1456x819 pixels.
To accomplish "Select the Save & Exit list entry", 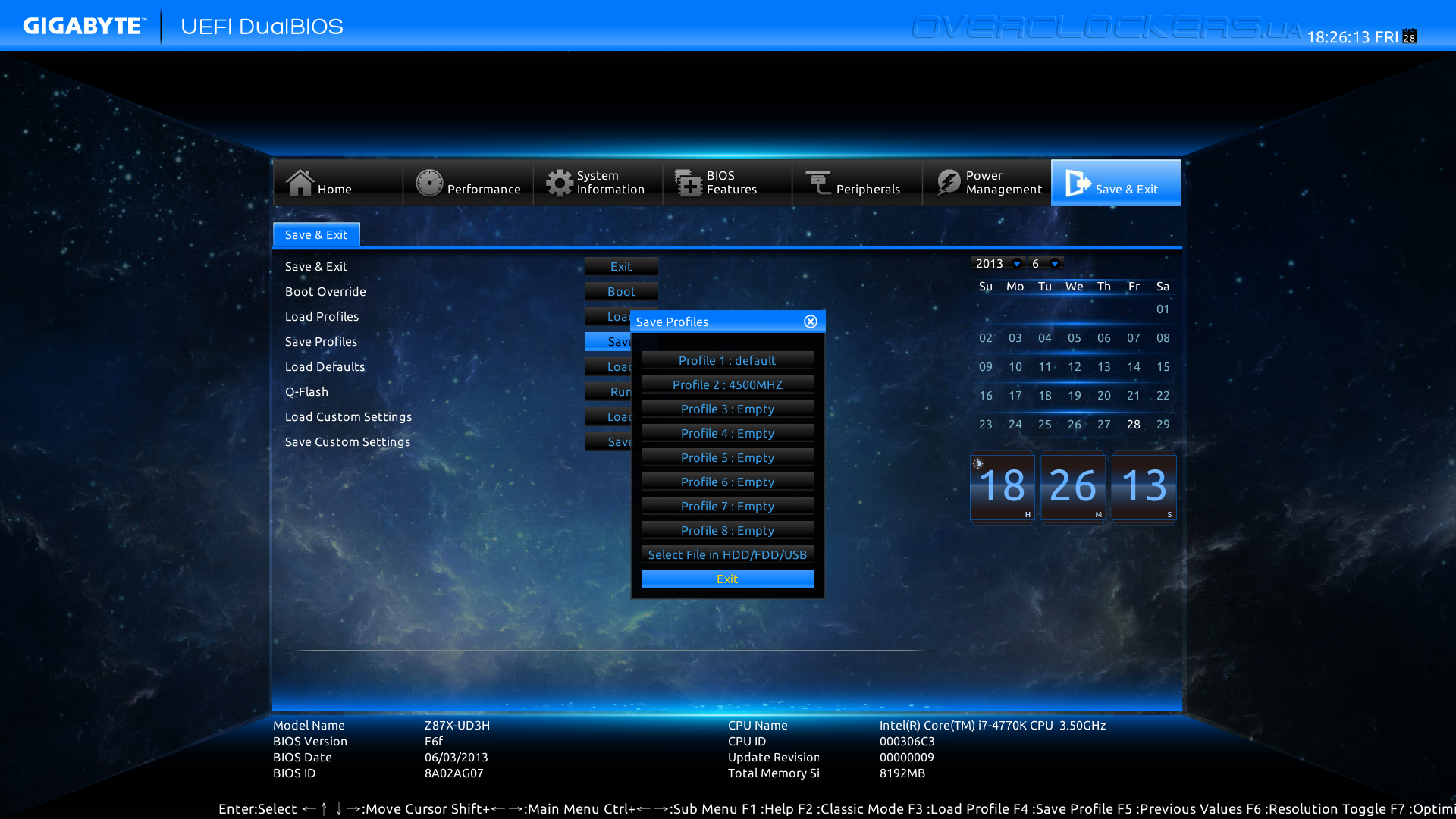I will 316,267.
